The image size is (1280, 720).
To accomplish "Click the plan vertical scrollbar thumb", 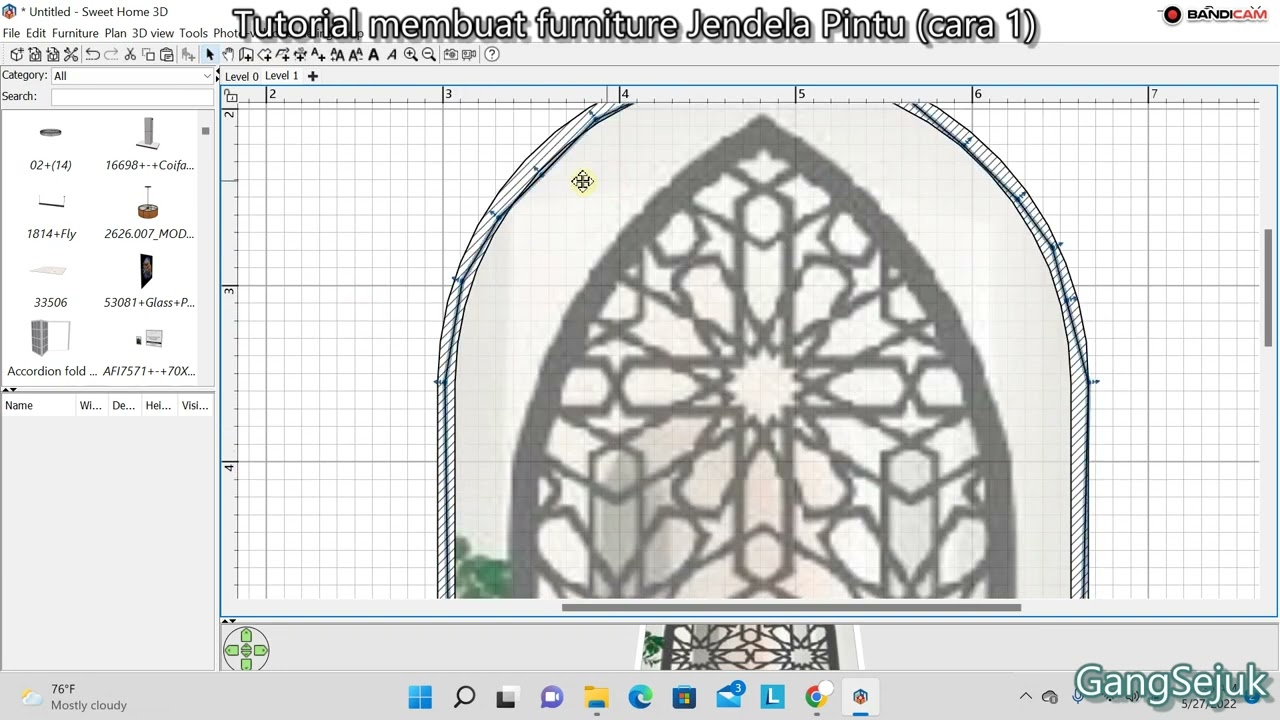I will coord(1269,288).
